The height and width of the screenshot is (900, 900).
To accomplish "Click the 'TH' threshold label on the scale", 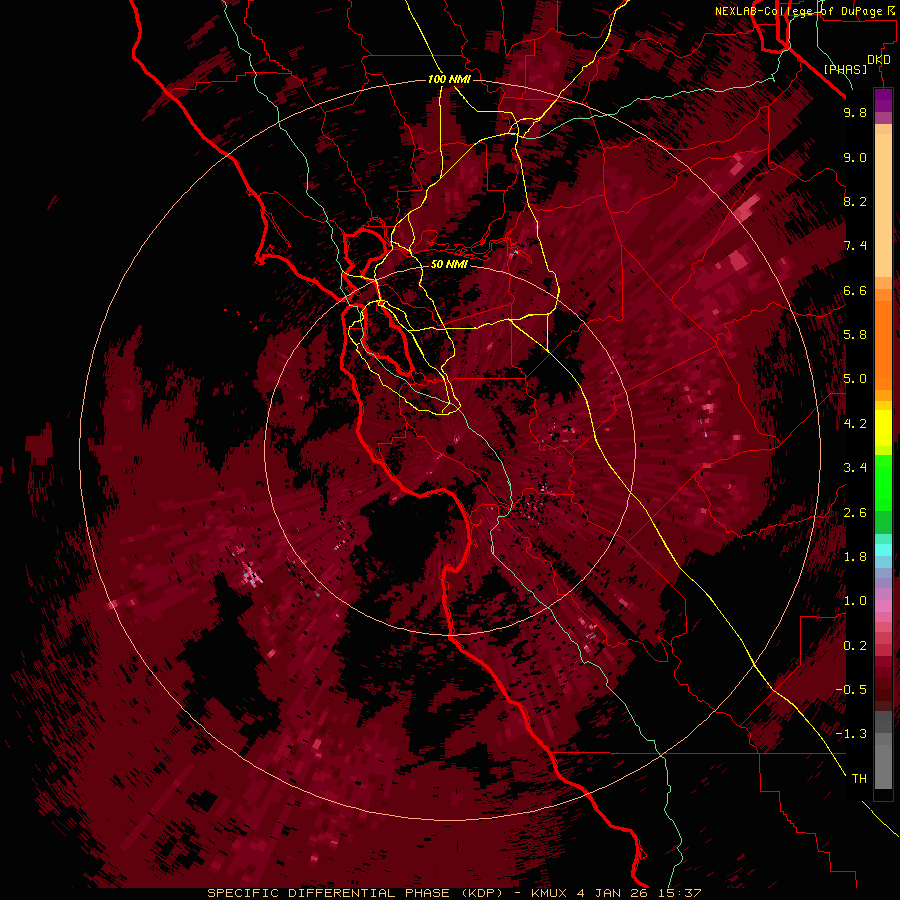I will pos(859,779).
